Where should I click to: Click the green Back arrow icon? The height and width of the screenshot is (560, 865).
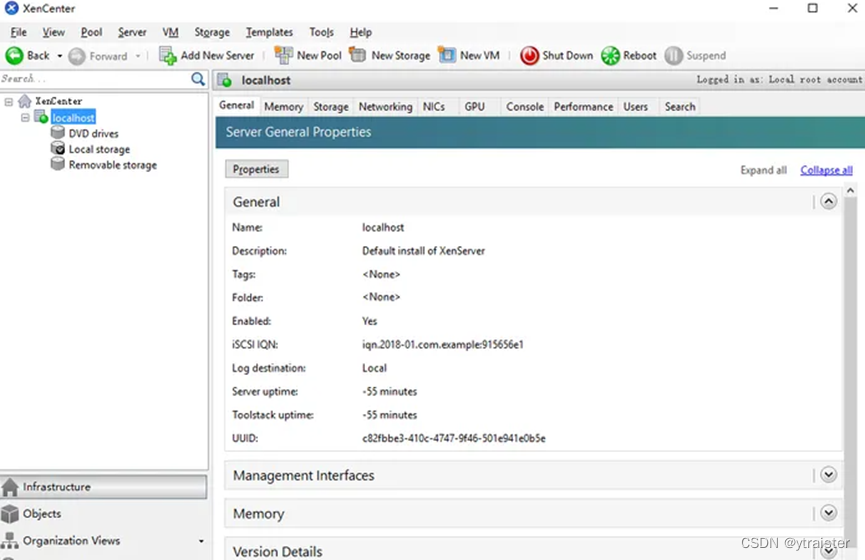pyautogui.click(x=14, y=55)
